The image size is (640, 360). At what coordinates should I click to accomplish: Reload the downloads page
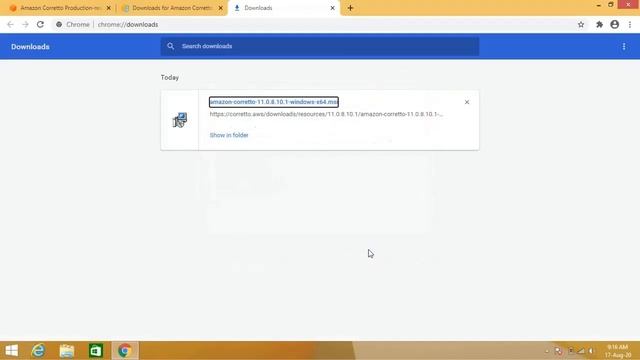tap(40, 24)
